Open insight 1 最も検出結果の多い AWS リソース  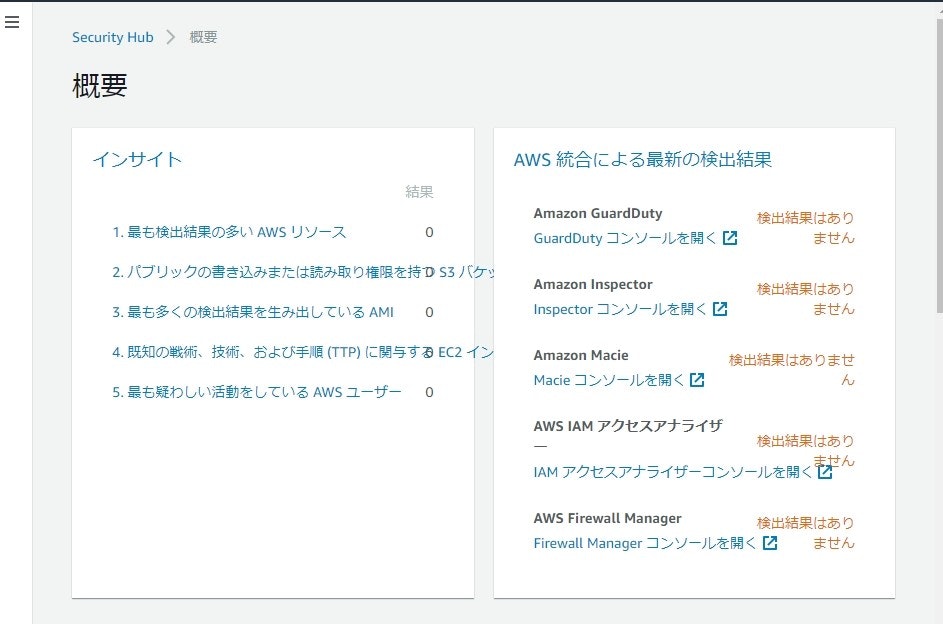[x=229, y=232]
